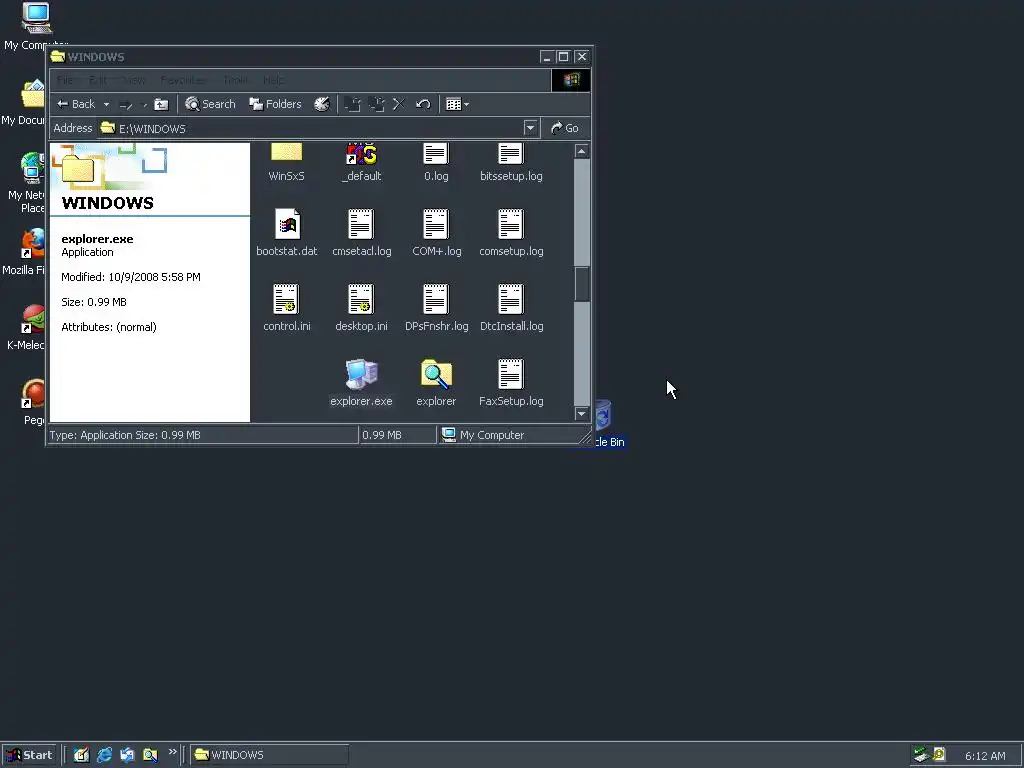Click the E:\WINDOWS address field
The image size is (1024, 768).
tap(312, 128)
